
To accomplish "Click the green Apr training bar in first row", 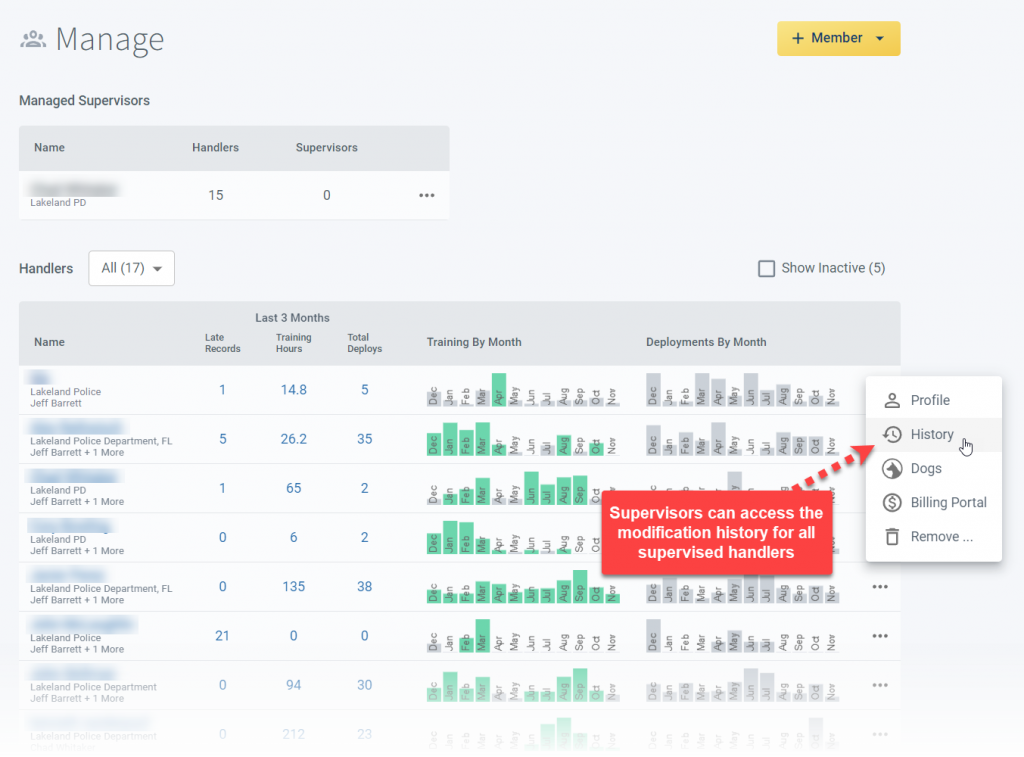I will [x=498, y=389].
